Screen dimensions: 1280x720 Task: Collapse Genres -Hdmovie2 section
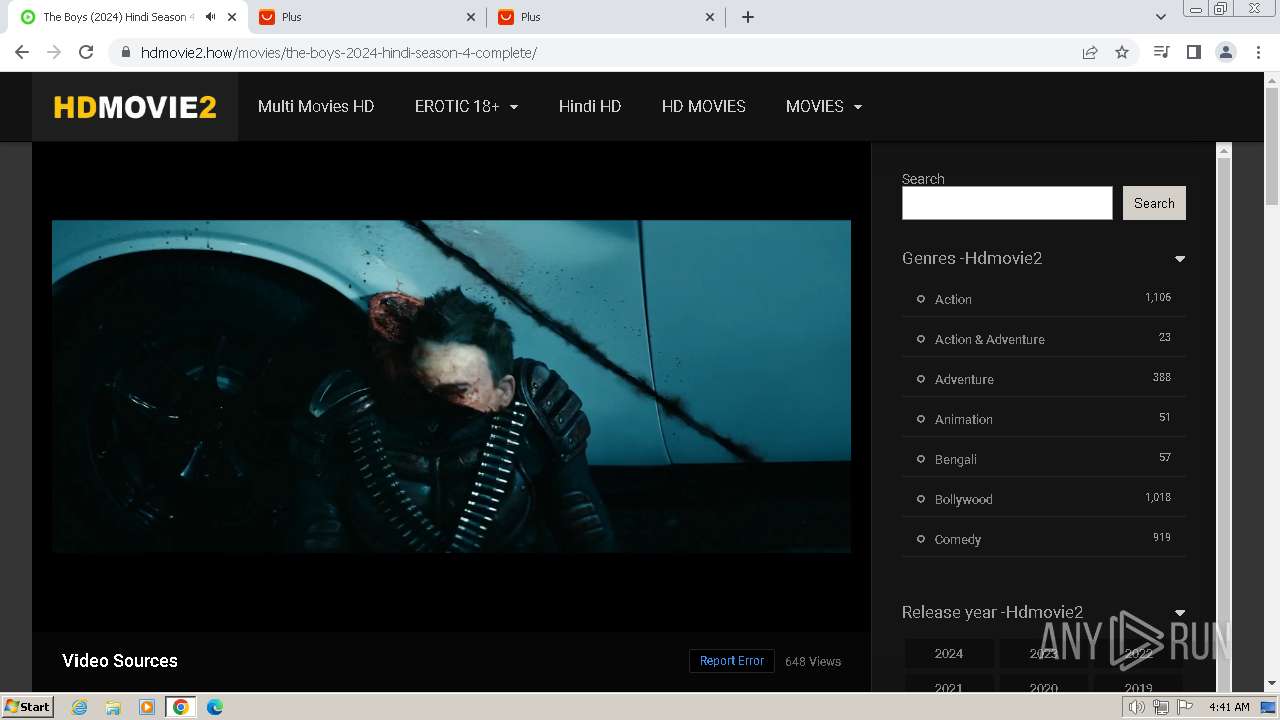[x=1180, y=259]
